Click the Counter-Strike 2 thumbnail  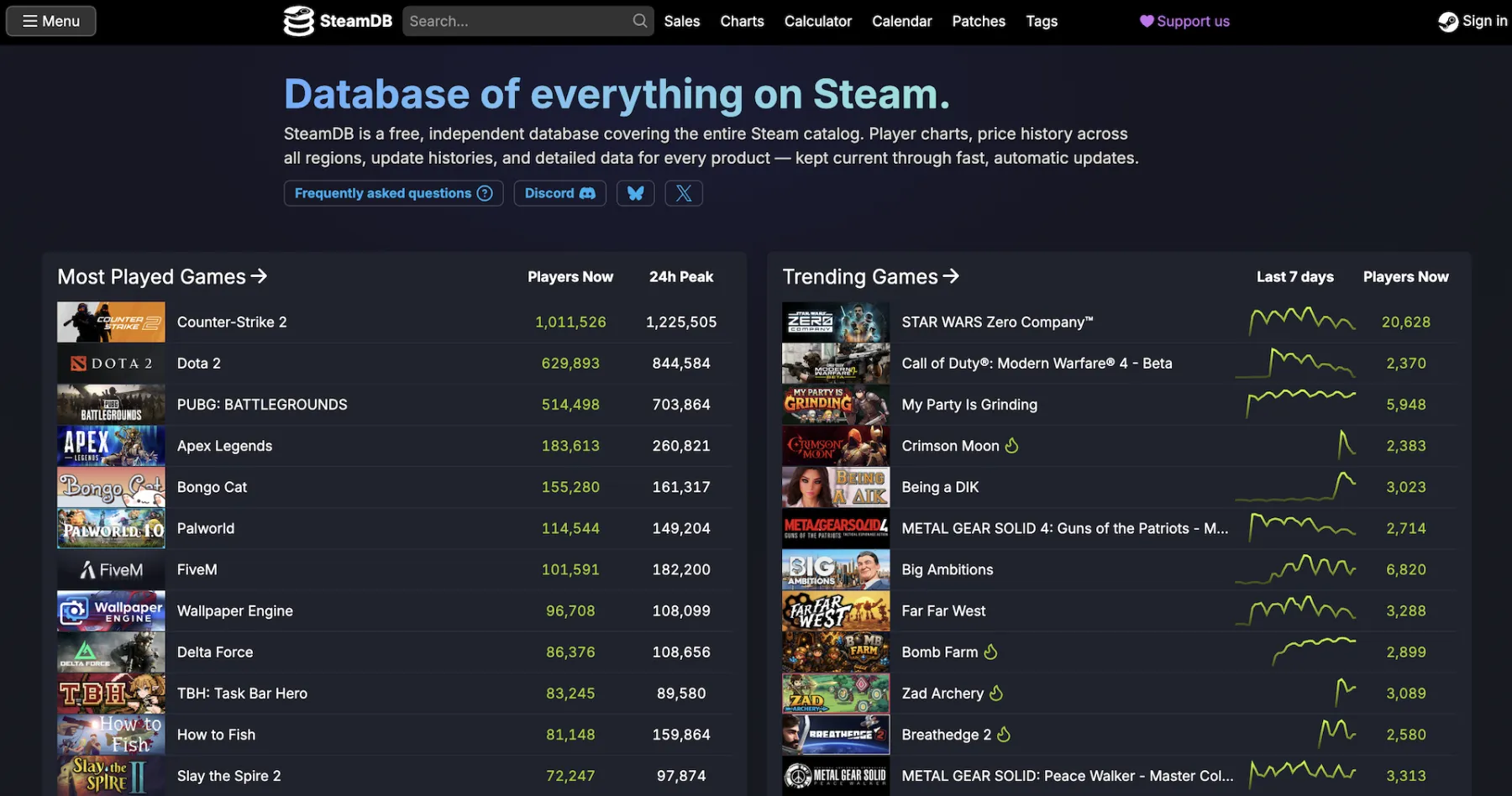click(x=111, y=322)
